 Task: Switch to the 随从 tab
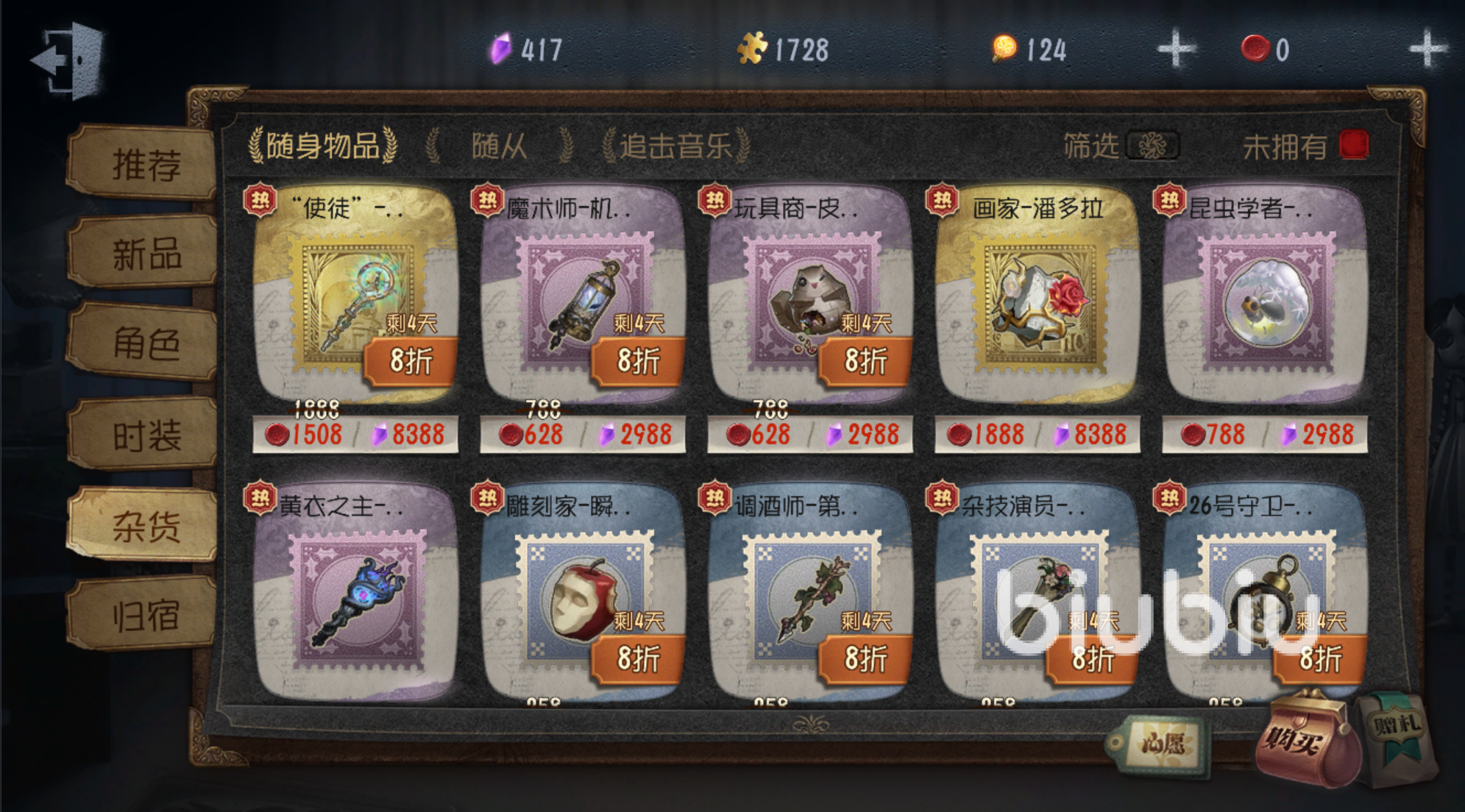[500, 146]
